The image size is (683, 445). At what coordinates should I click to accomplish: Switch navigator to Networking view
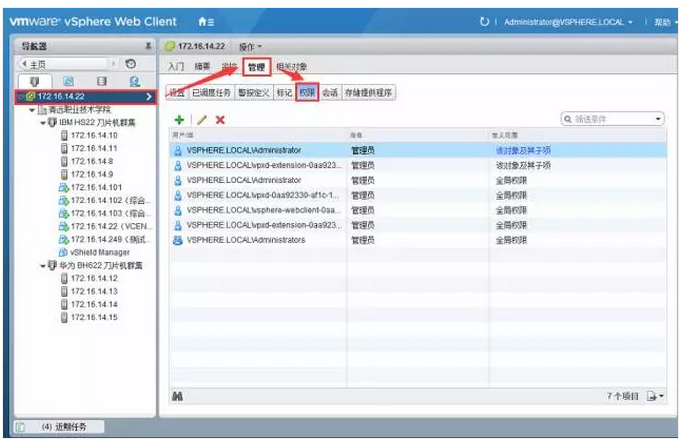(x=135, y=81)
